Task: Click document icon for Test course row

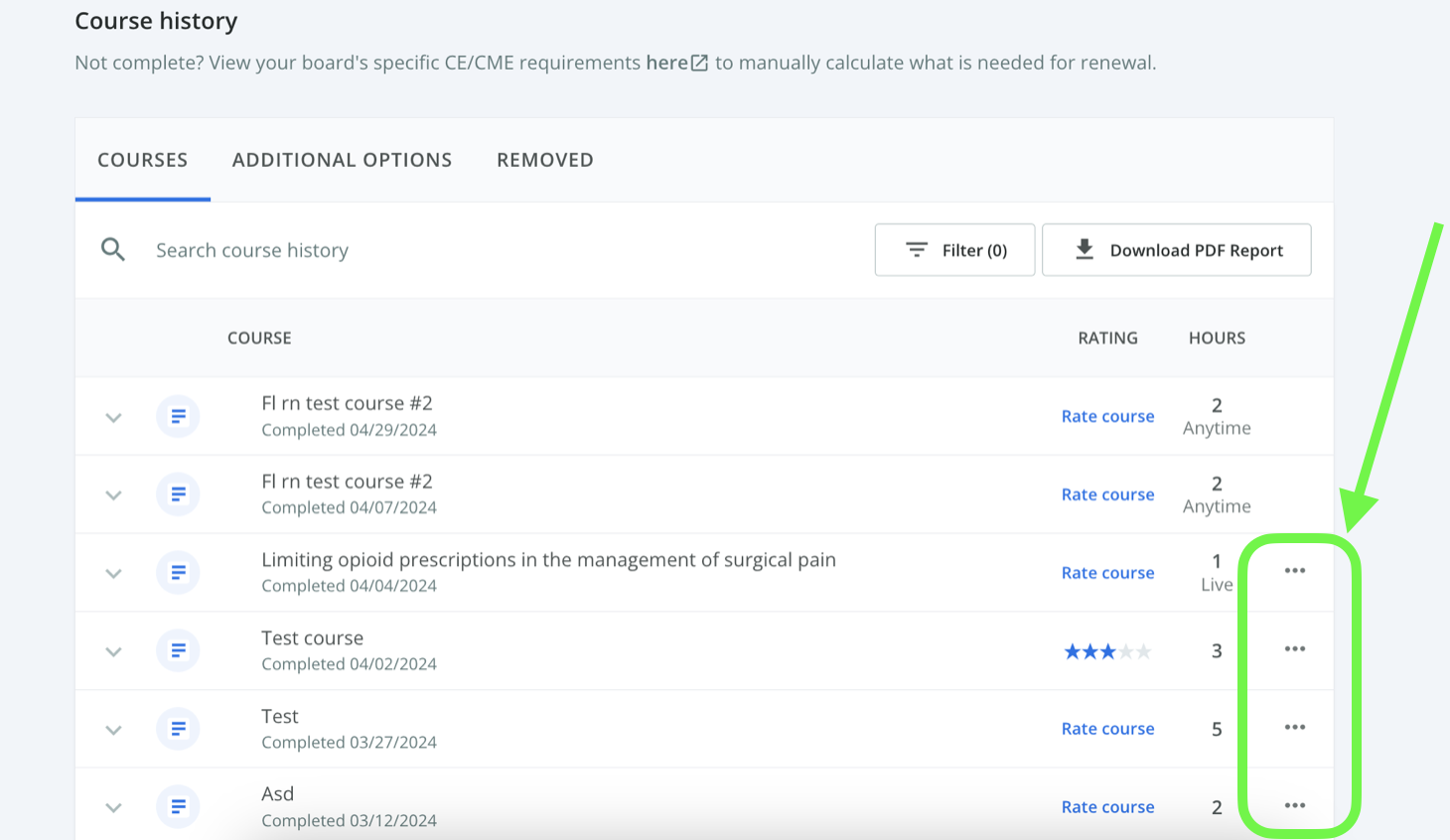Action: [179, 650]
